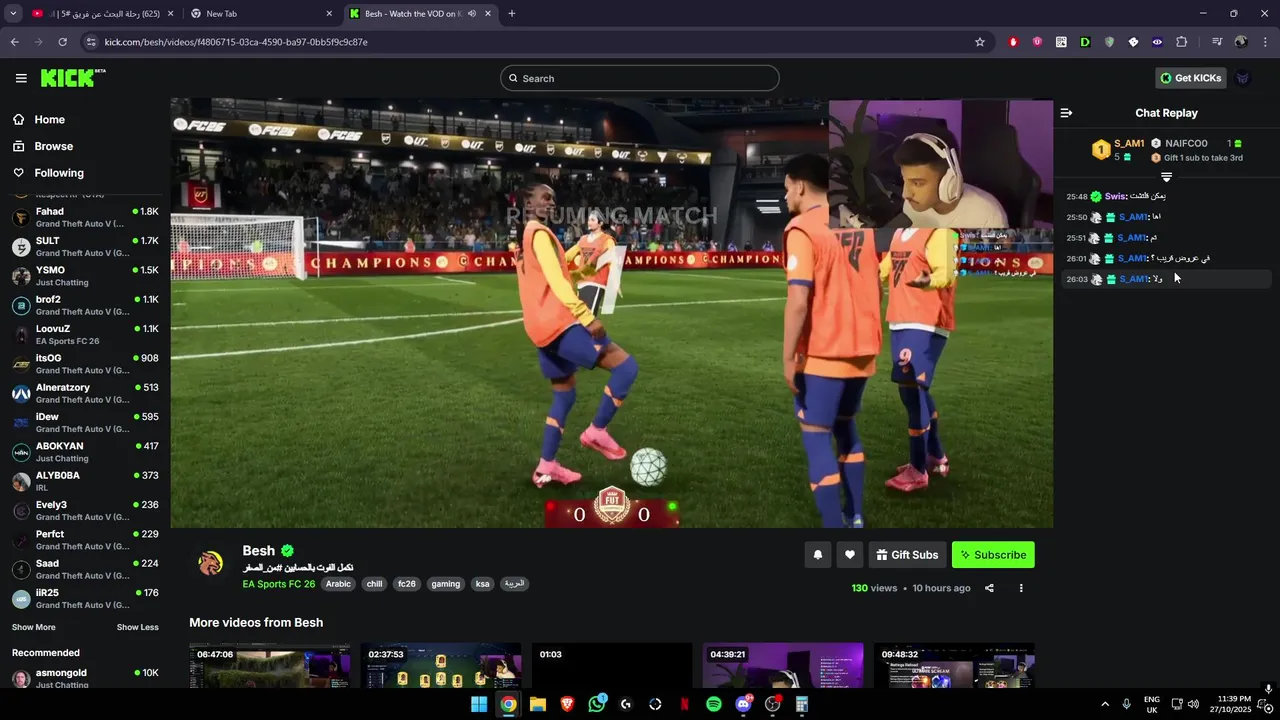
Task: Toggle notification bell for Besh
Action: tap(817, 555)
